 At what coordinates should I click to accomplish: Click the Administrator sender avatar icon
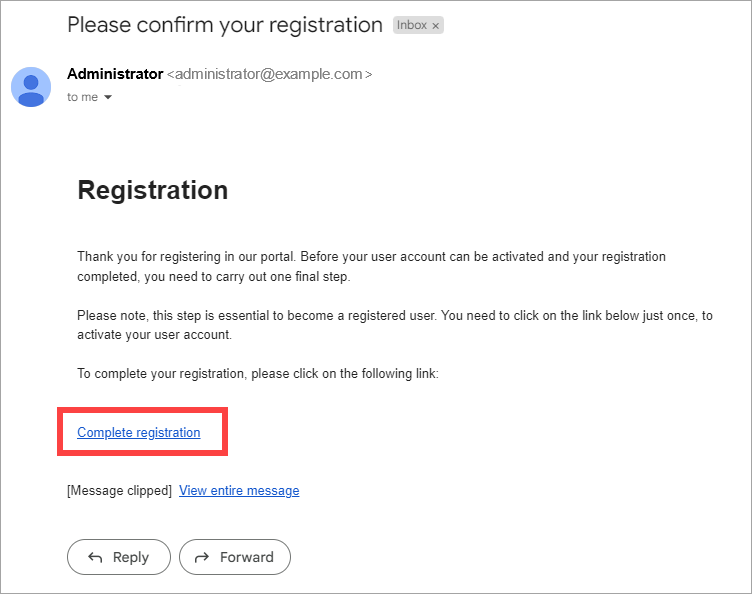pyautogui.click(x=31, y=87)
